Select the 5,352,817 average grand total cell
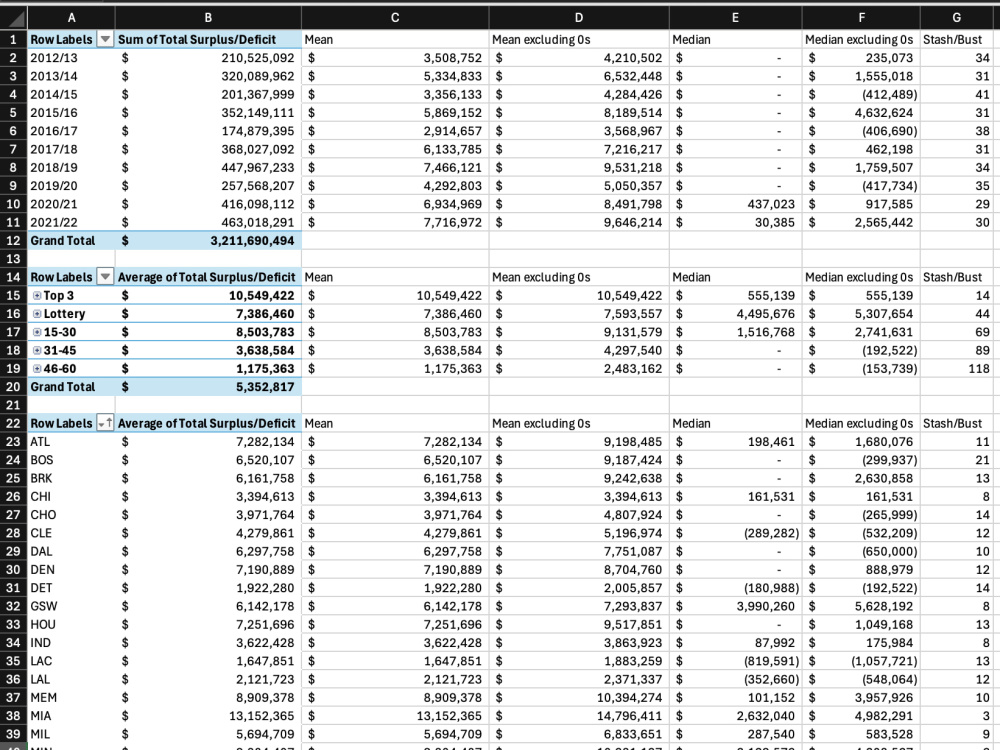 (208, 386)
